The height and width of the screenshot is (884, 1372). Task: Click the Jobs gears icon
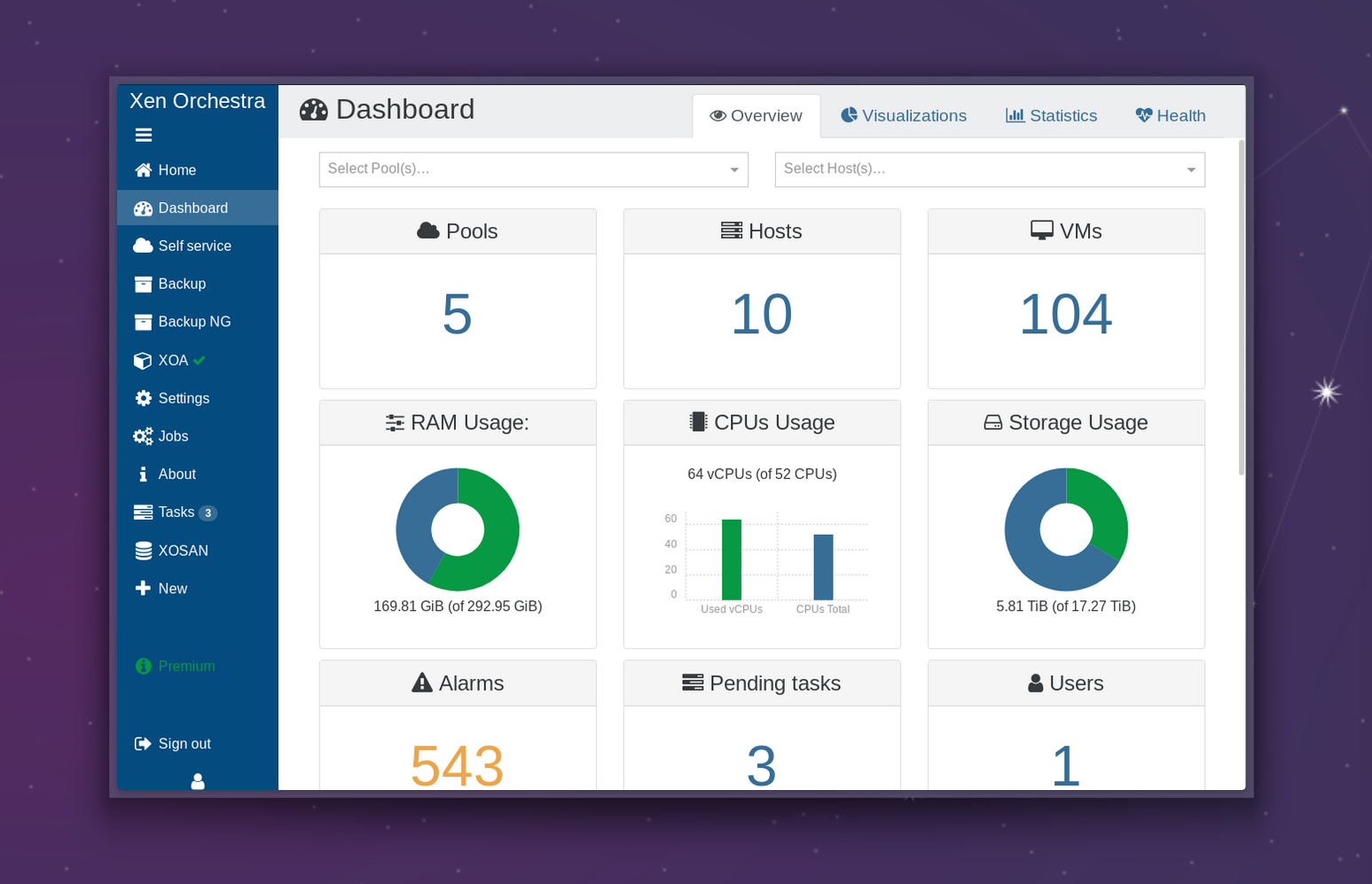(x=143, y=436)
